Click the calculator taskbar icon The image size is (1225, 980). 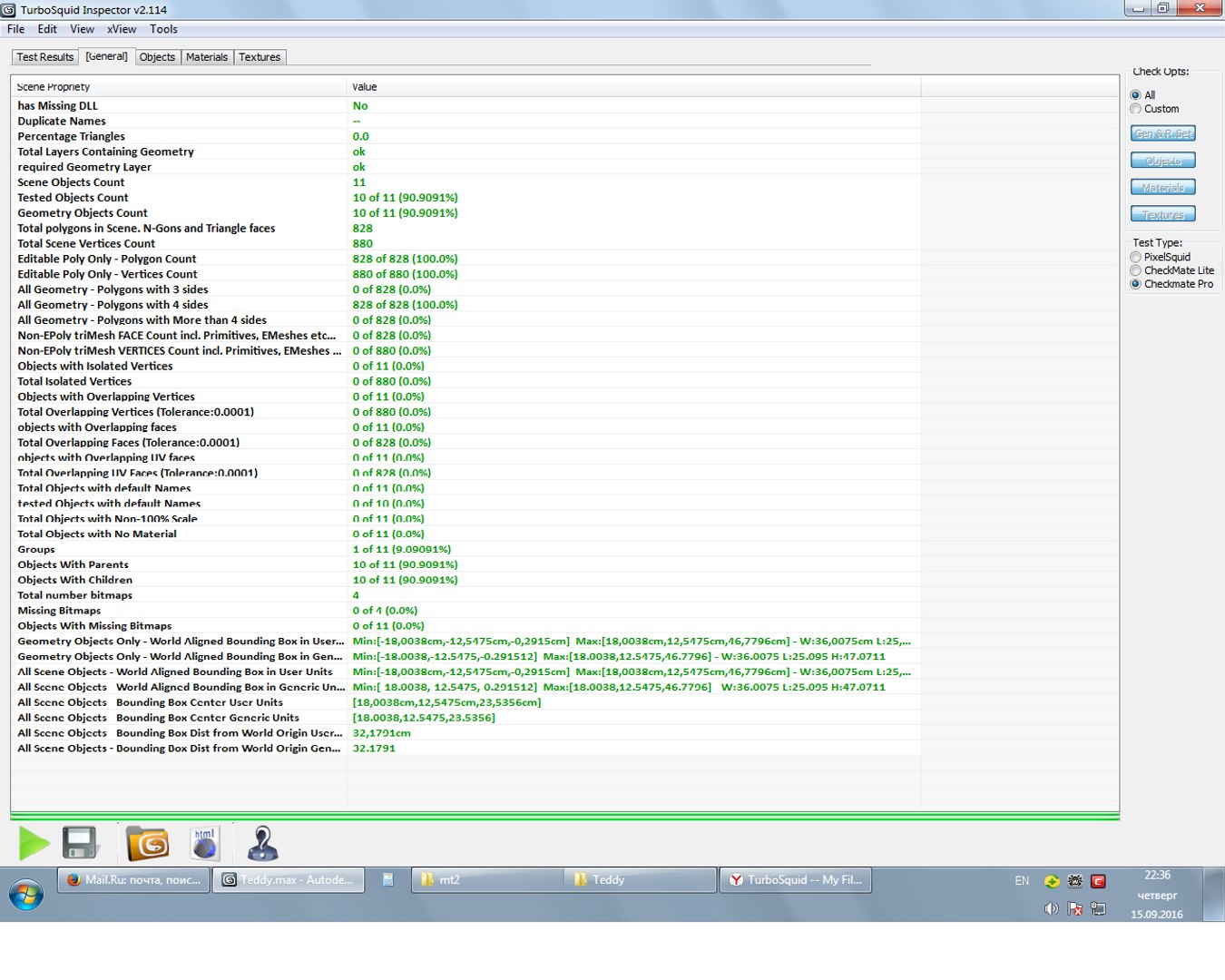(x=387, y=880)
